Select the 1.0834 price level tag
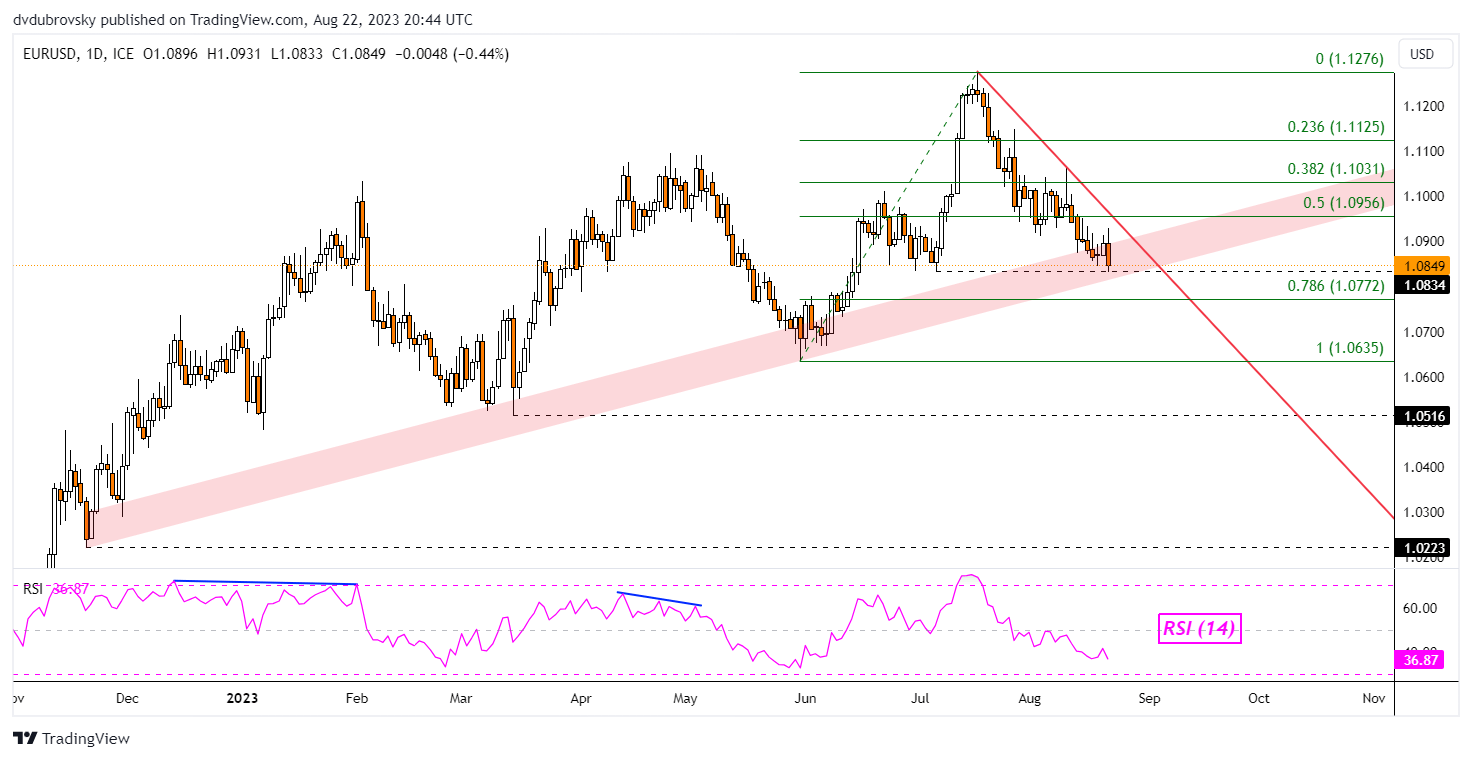 [1421, 286]
